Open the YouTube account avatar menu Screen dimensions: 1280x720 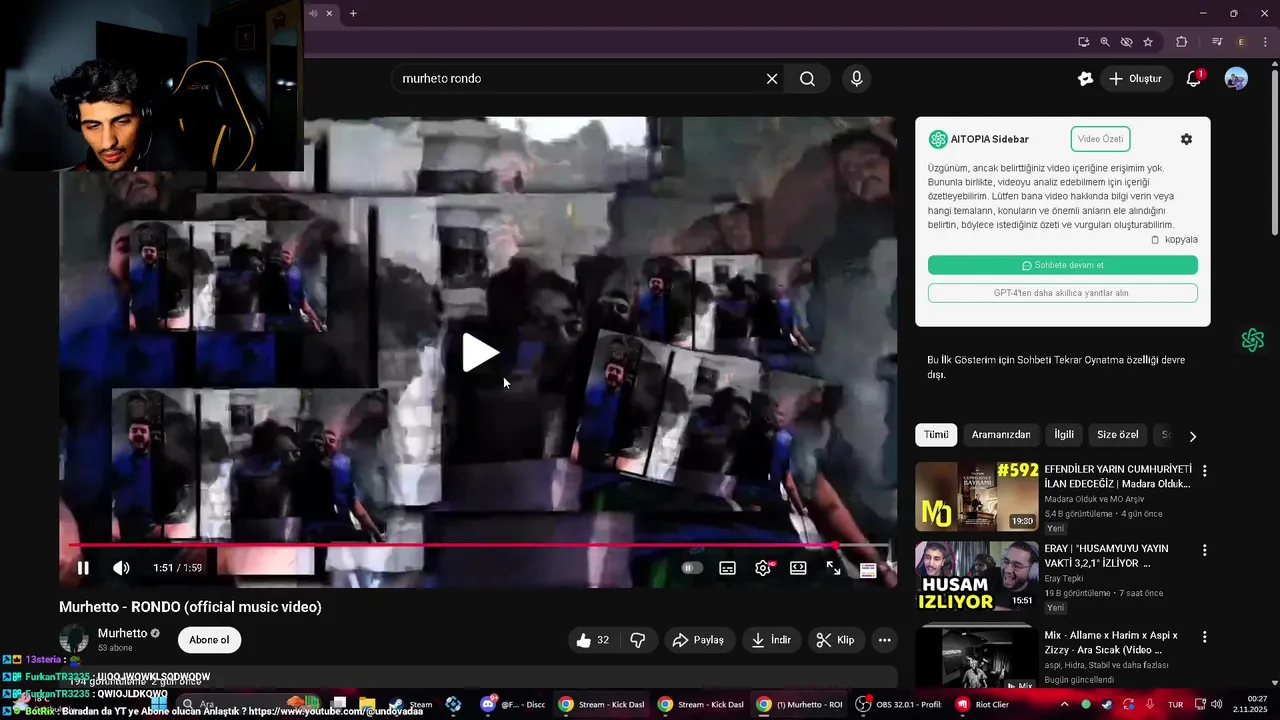tap(1236, 79)
